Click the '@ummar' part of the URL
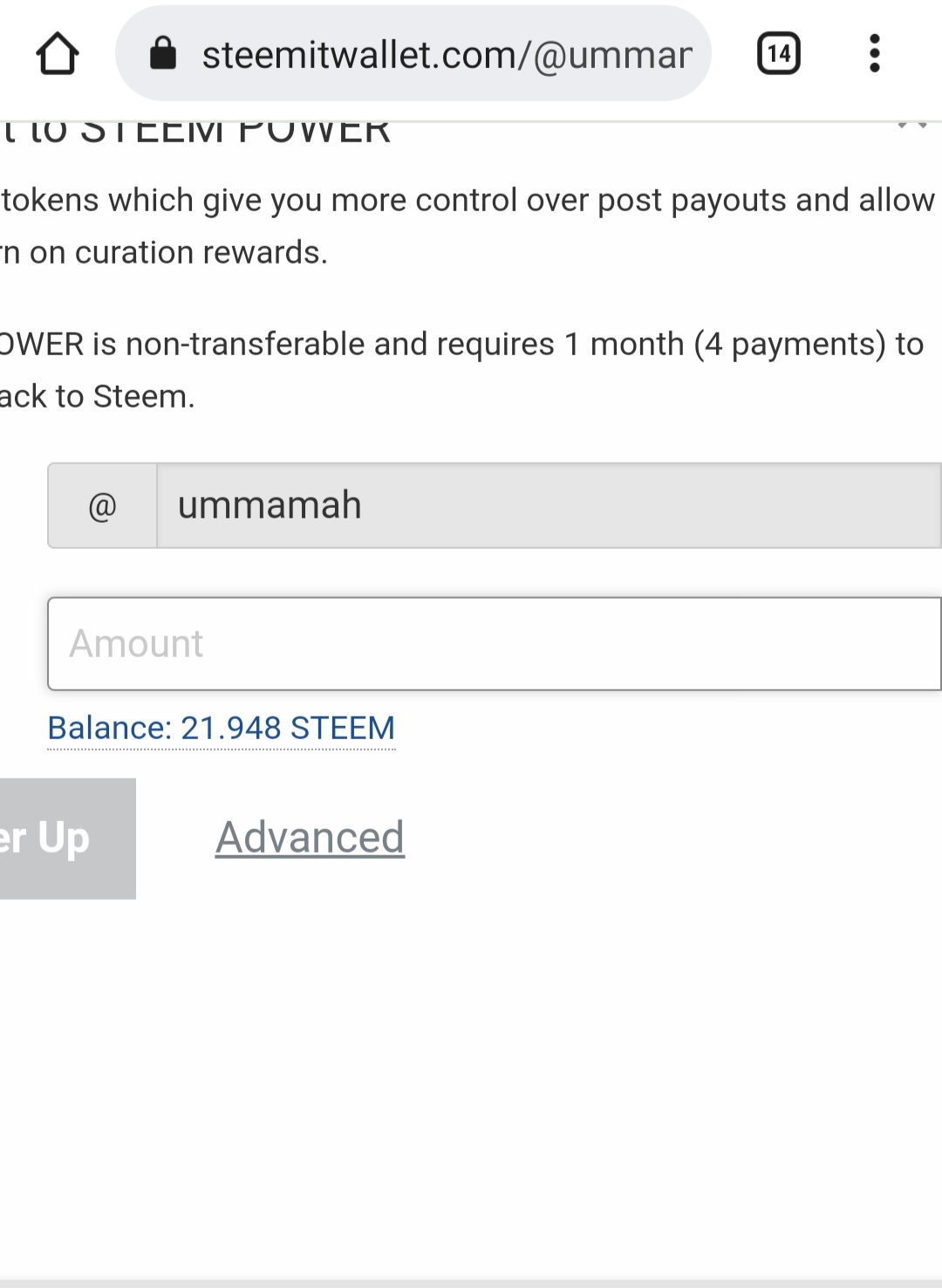This screenshot has height=1288, width=942. click(x=612, y=55)
